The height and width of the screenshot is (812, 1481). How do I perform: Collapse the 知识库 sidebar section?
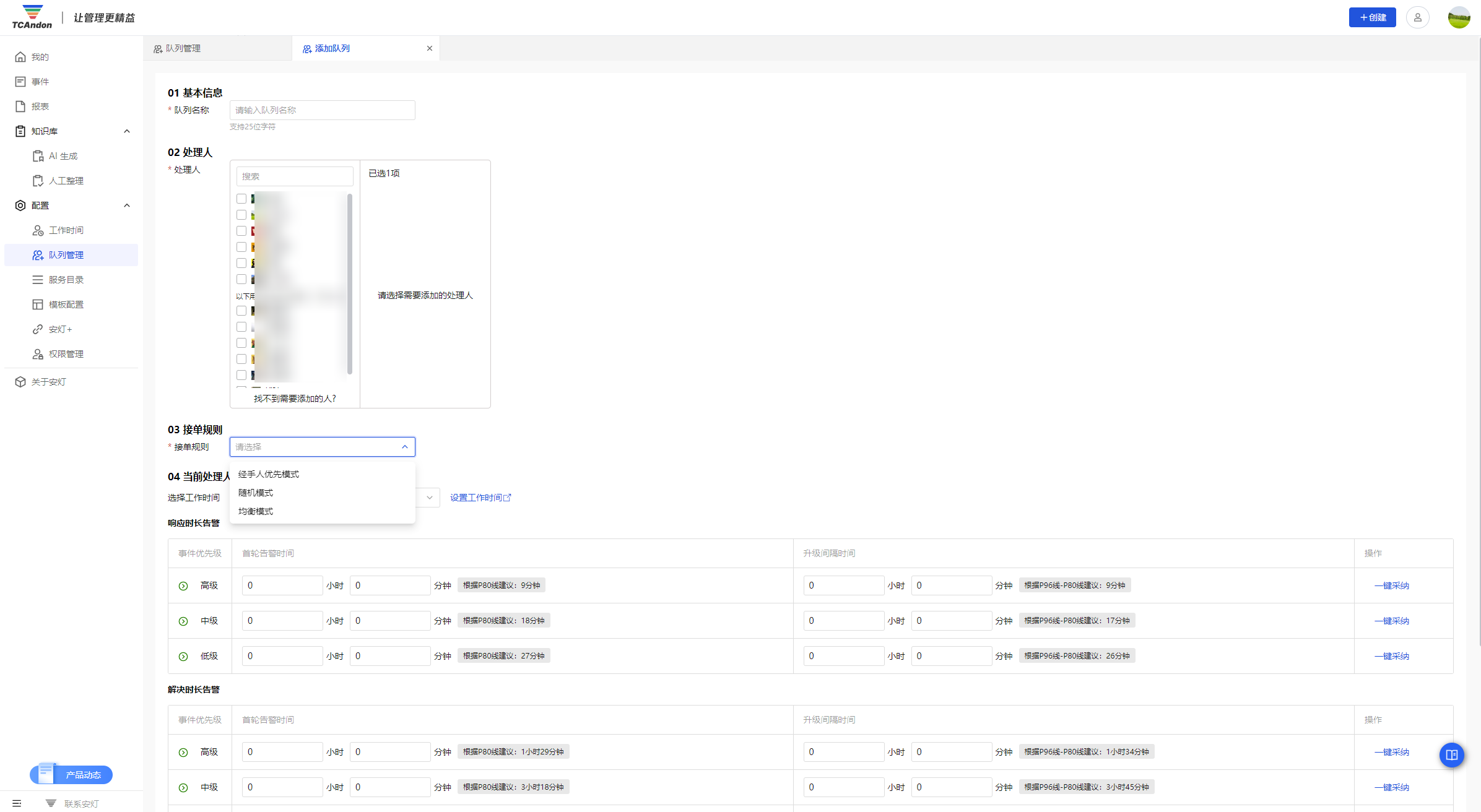[x=127, y=131]
